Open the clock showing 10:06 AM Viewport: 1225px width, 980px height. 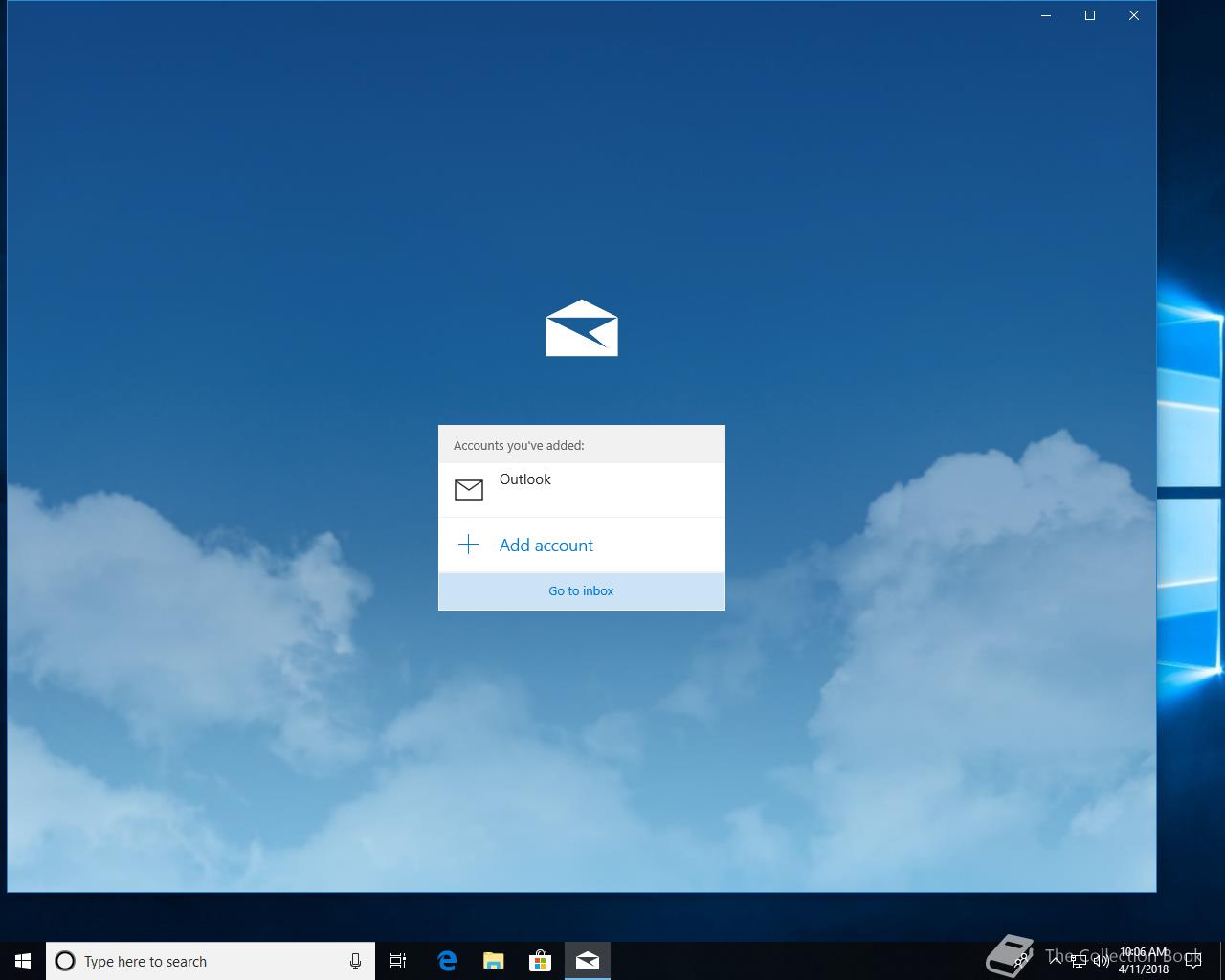pyautogui.click(x=1143, y=961)
